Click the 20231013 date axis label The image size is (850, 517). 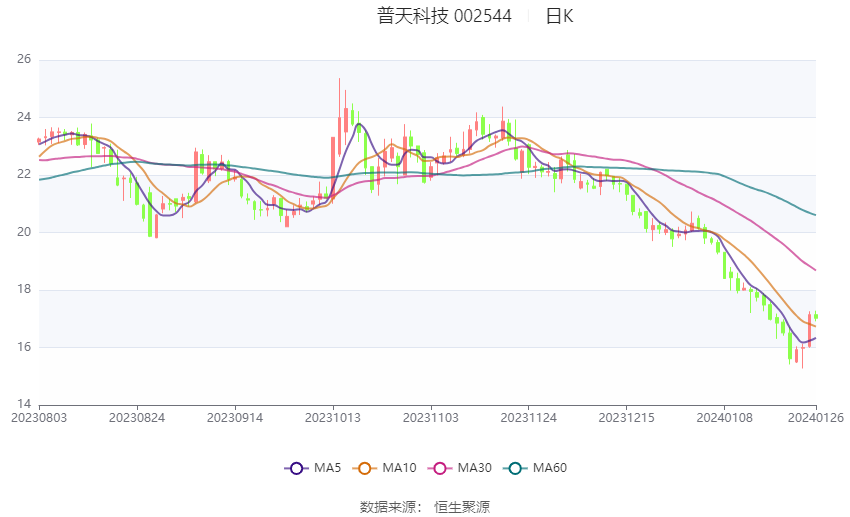point(333,418)
